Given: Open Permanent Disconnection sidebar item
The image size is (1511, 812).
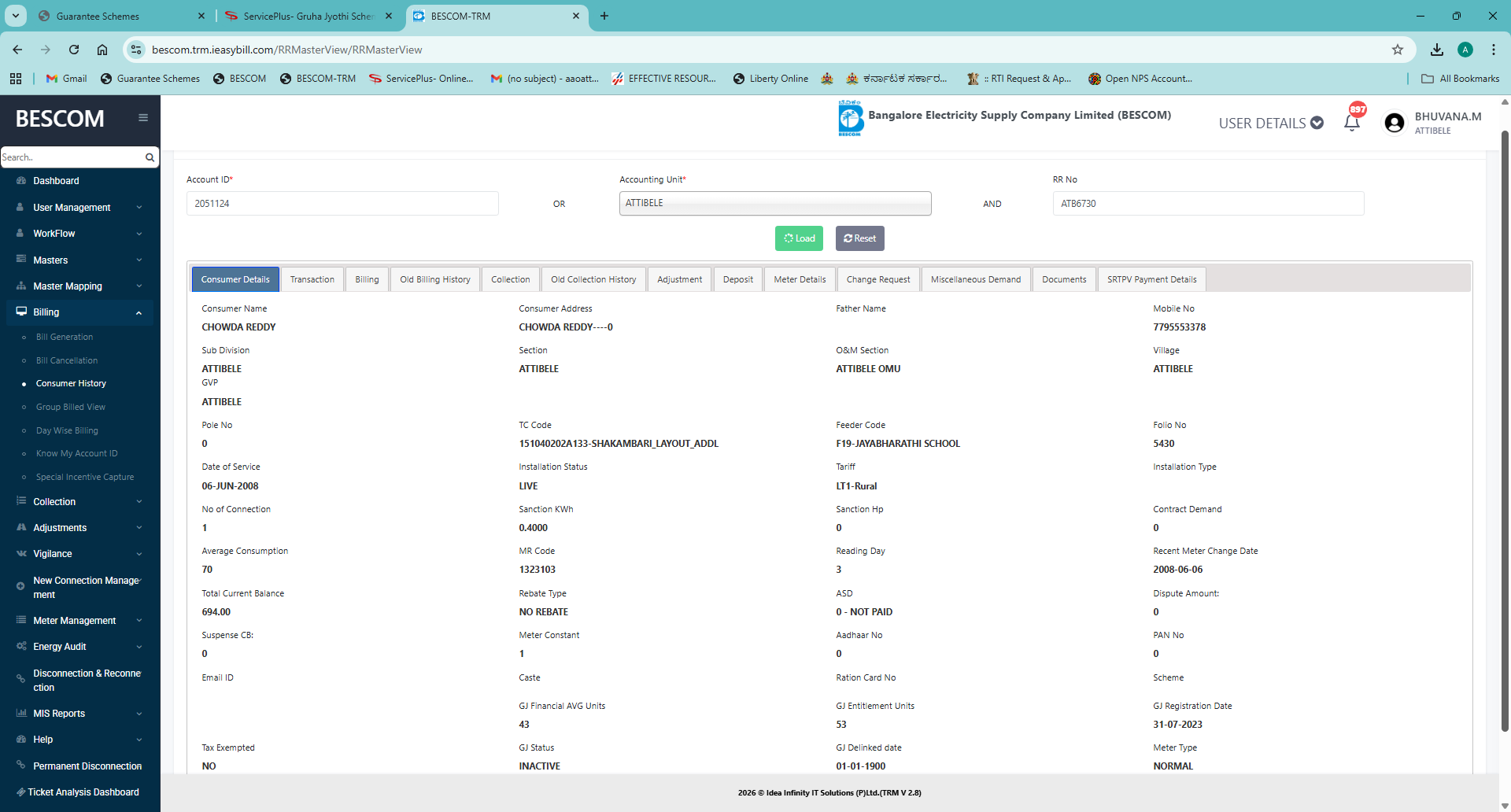Looking at the screenshot, I should click(79, 766).
